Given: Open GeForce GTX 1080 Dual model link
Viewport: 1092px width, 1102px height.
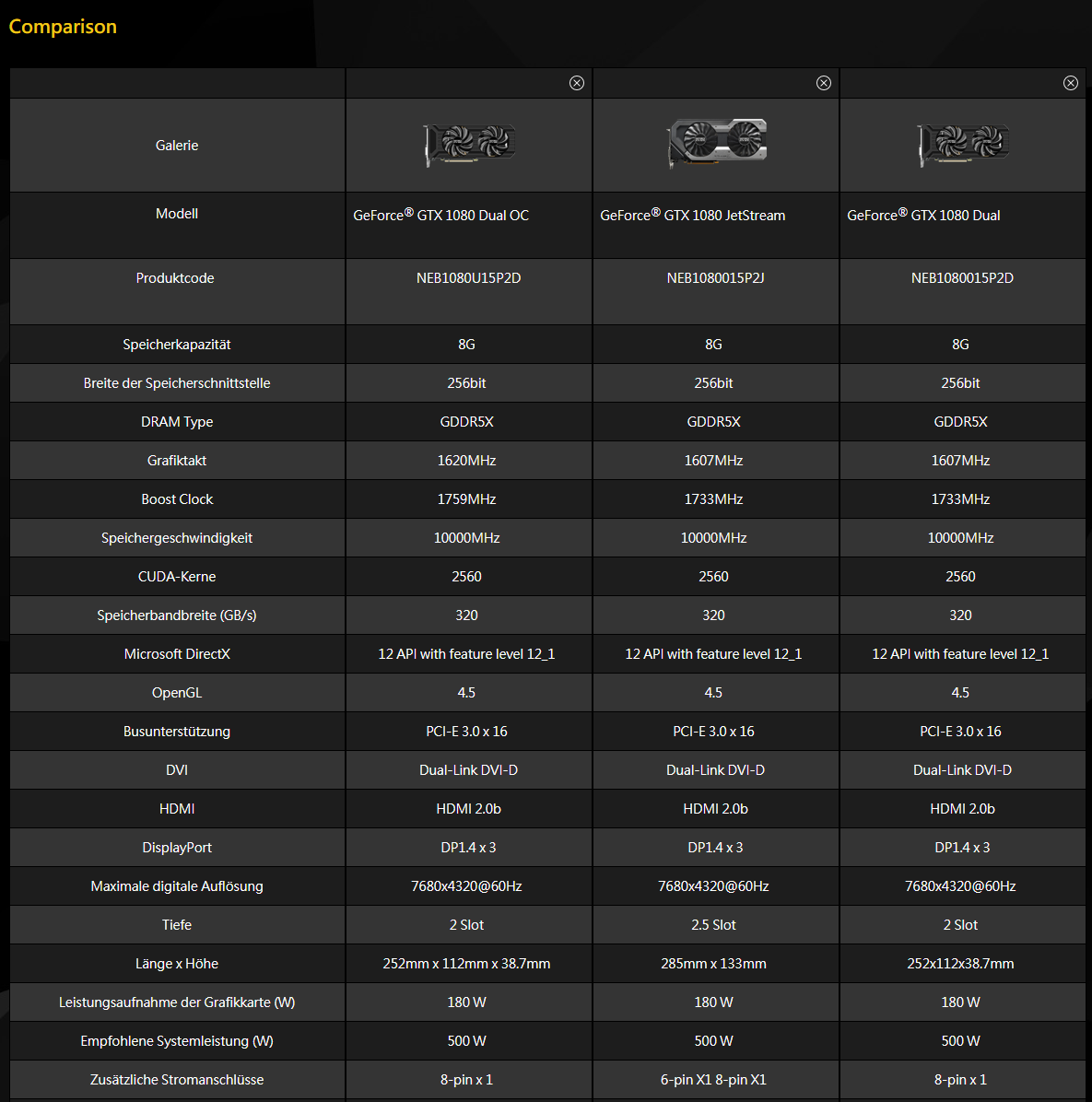Looking at the screenshot, I should (x=923, y=215).
